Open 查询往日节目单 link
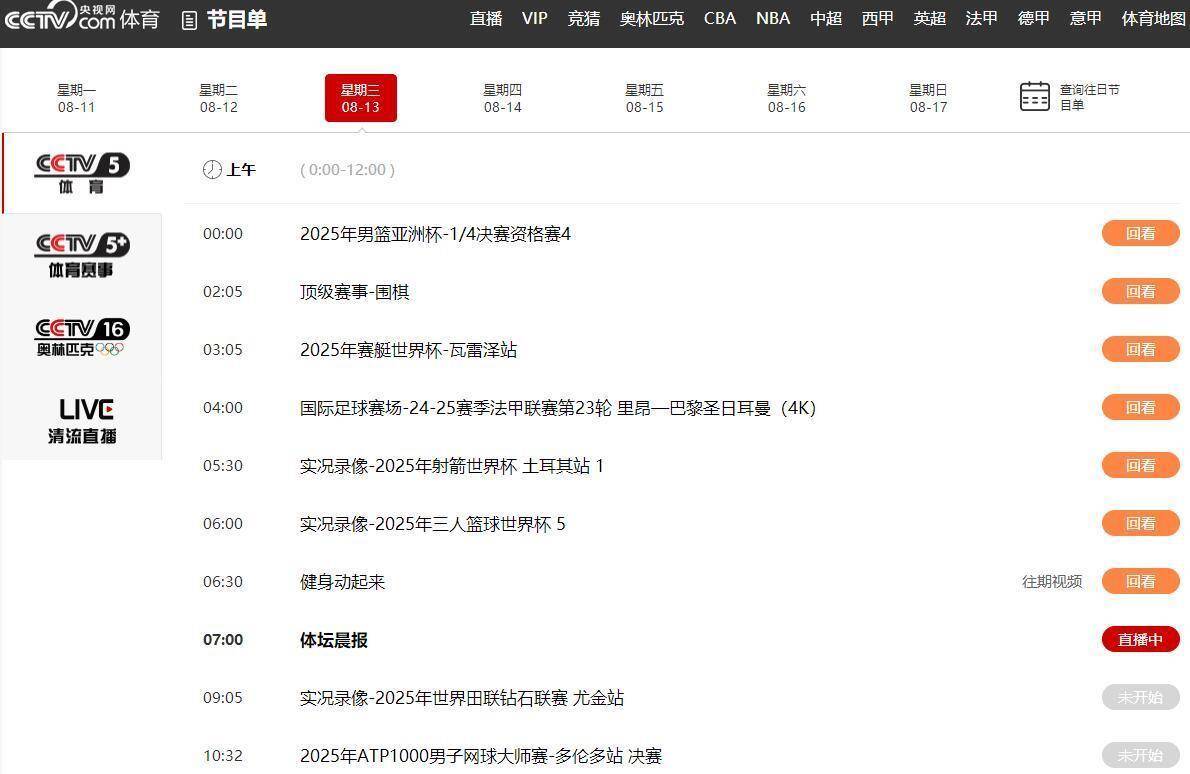The width and height of the screenshot is (1190, 774). (x=1089, y=97)
